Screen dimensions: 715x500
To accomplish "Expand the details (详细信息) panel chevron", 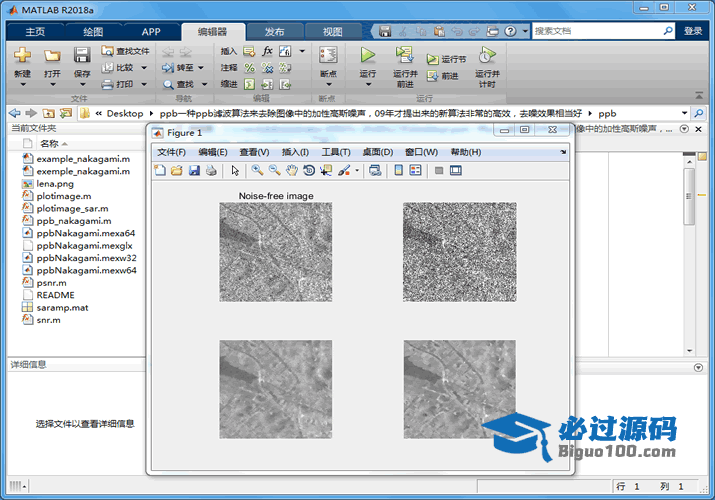I will click(698, 367).
